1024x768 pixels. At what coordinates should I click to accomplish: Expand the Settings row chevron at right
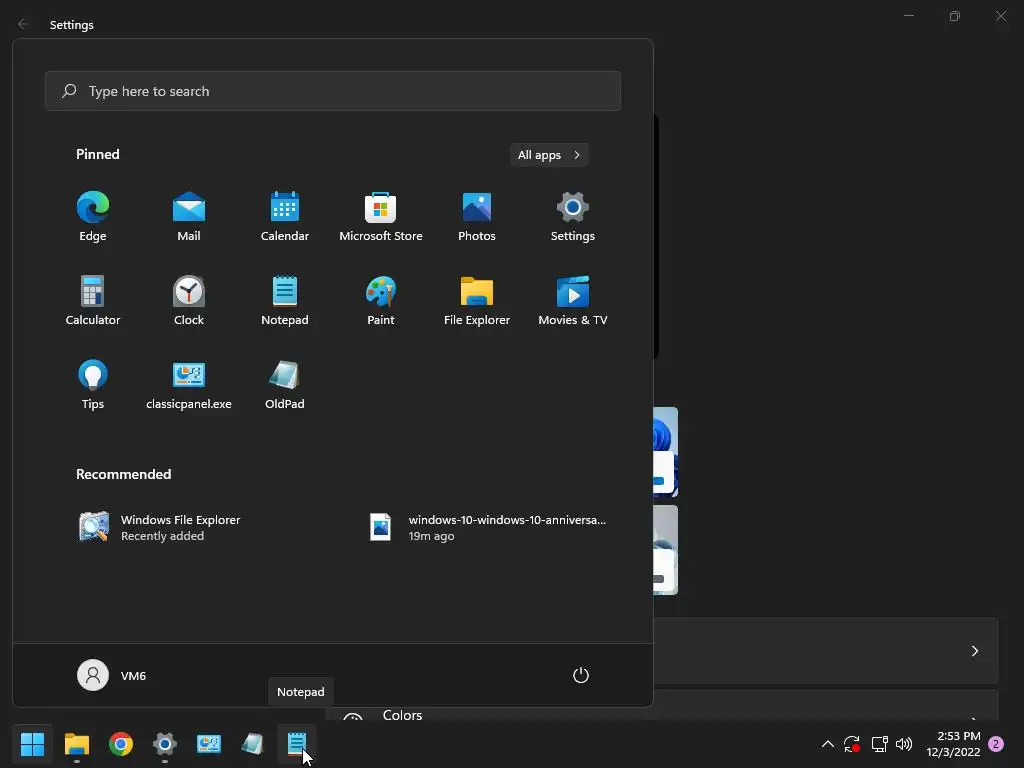pos(974,651)
